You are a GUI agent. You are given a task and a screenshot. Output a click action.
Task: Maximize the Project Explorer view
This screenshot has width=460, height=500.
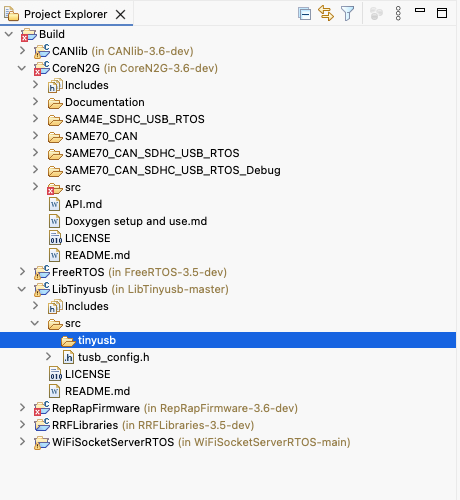(x=442, y=13)
